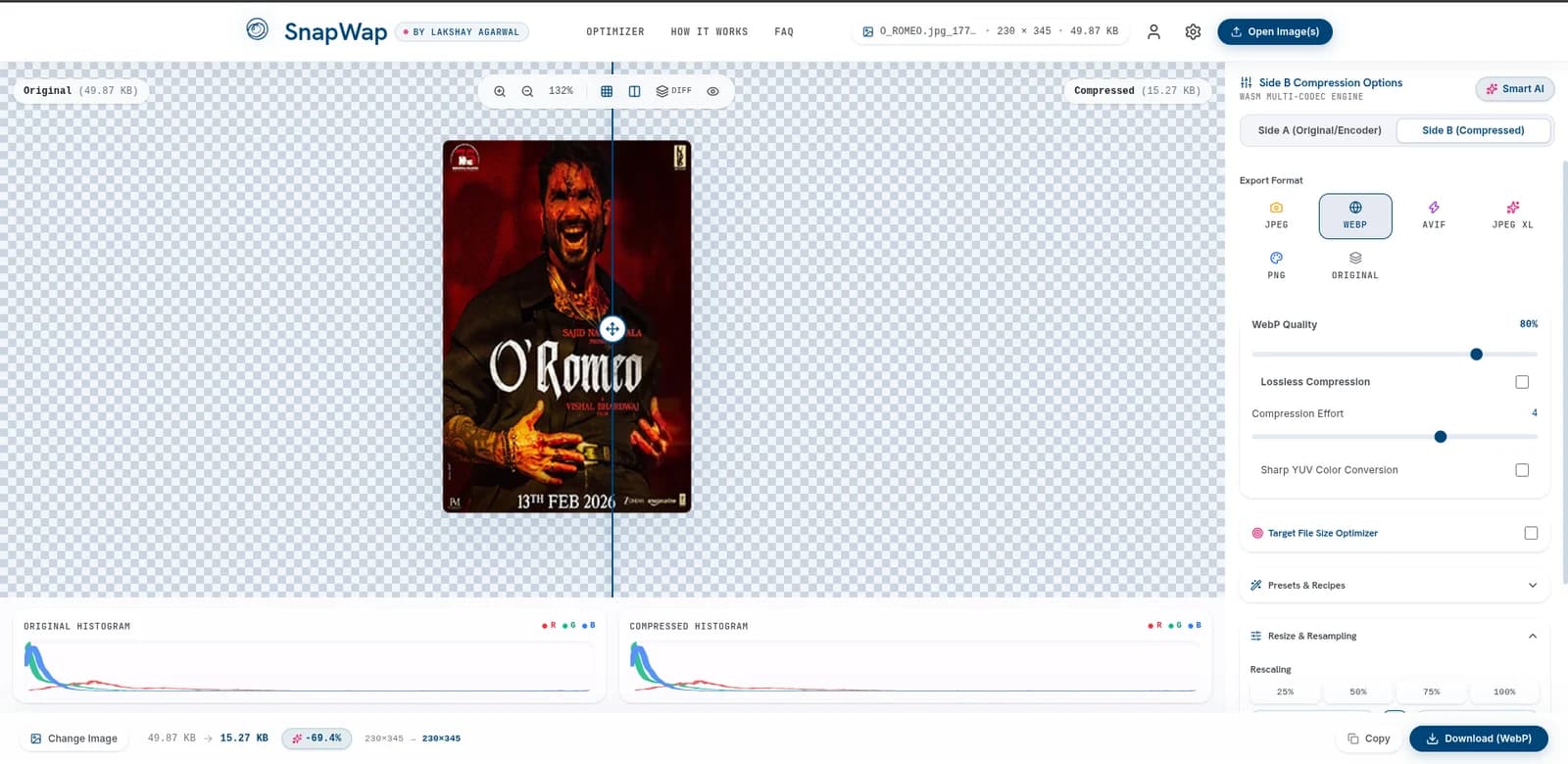Click the original histogram chart

pyautogui.click(x=309, y=668)
